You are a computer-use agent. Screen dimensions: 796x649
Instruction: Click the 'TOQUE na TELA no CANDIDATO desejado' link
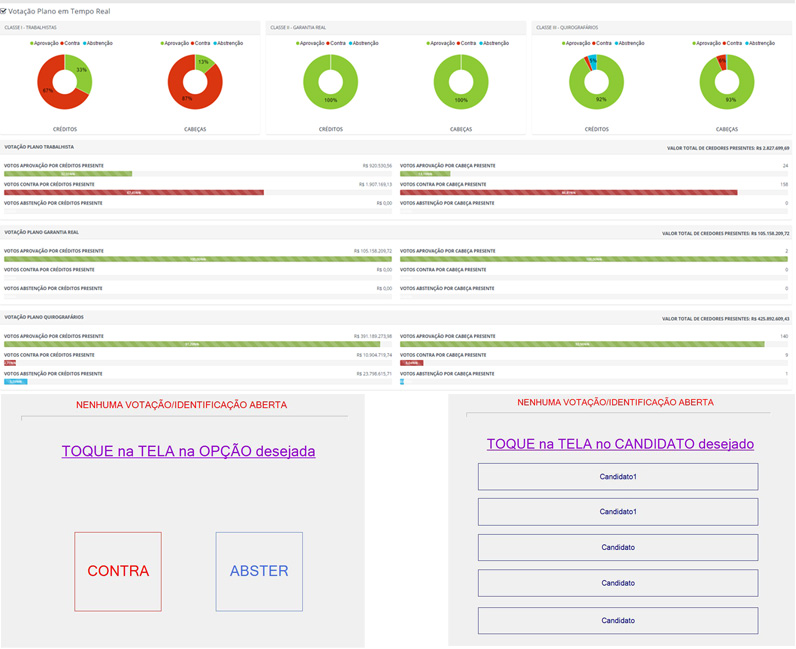point(620,444)
